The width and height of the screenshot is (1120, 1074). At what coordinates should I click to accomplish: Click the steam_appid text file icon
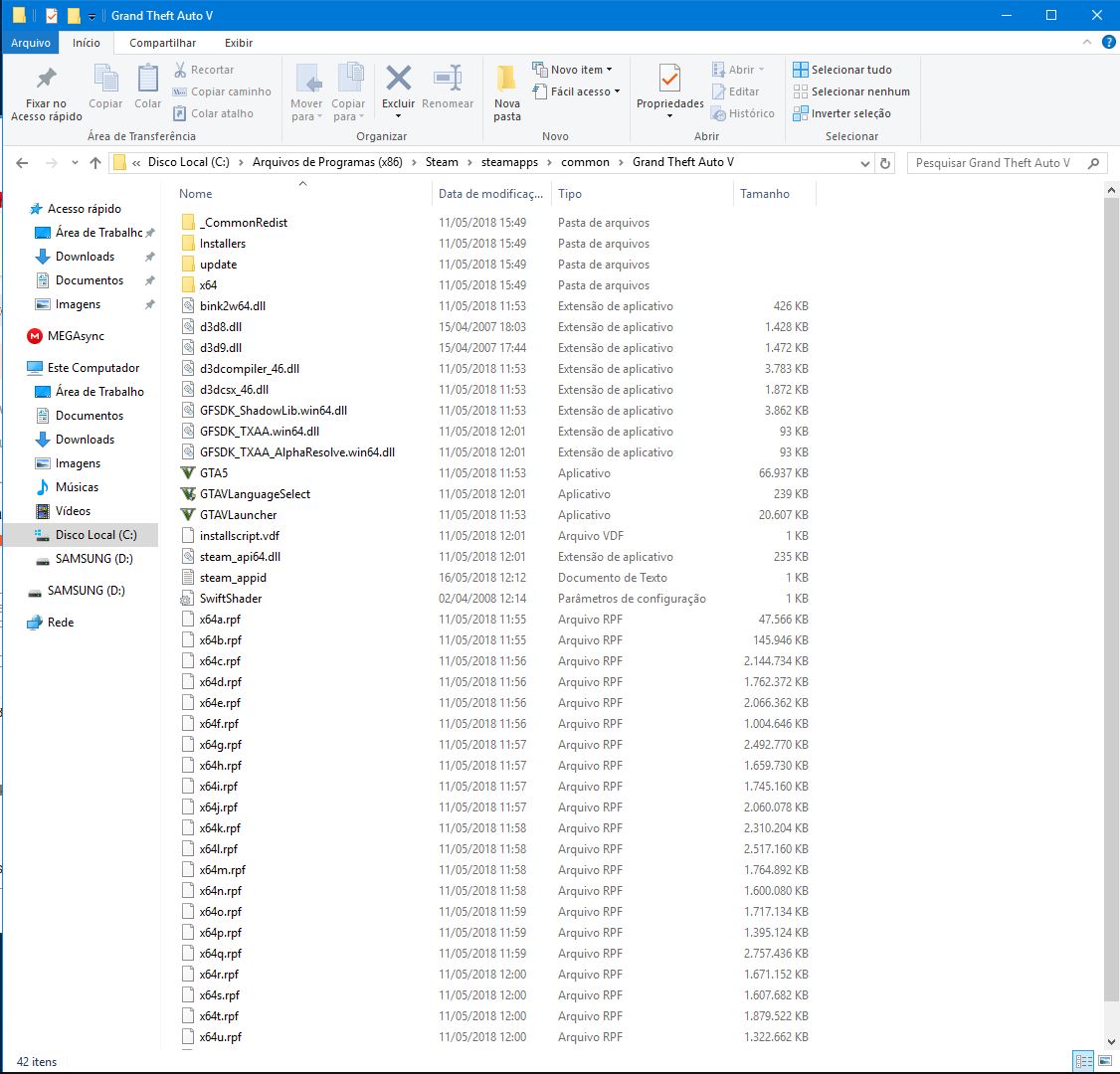click(188, 578)
